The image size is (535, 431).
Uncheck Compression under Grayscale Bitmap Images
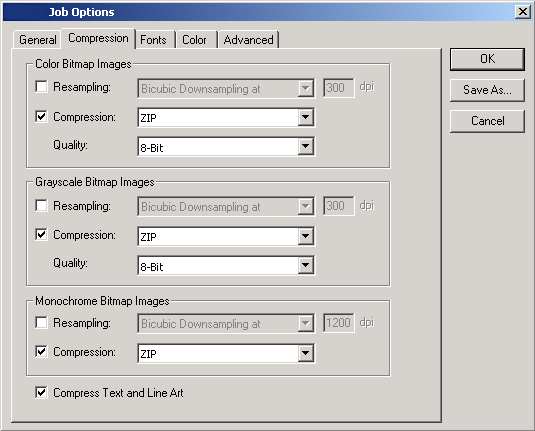42,234
